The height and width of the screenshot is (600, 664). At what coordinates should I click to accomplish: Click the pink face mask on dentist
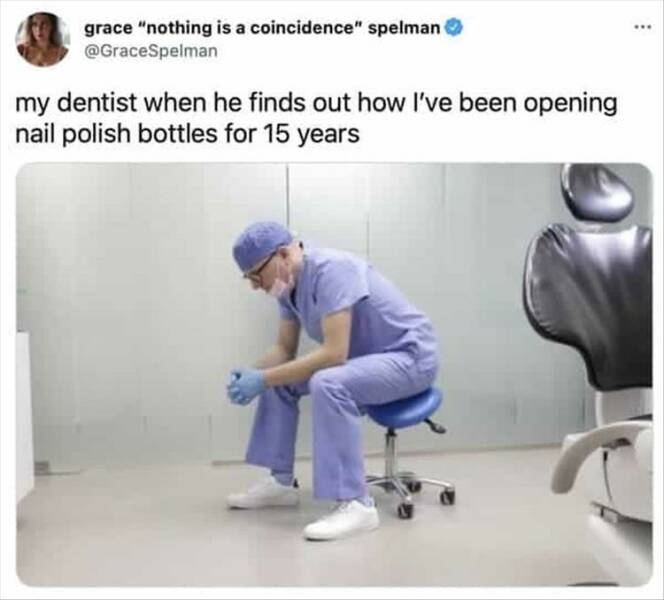point(279,285)
